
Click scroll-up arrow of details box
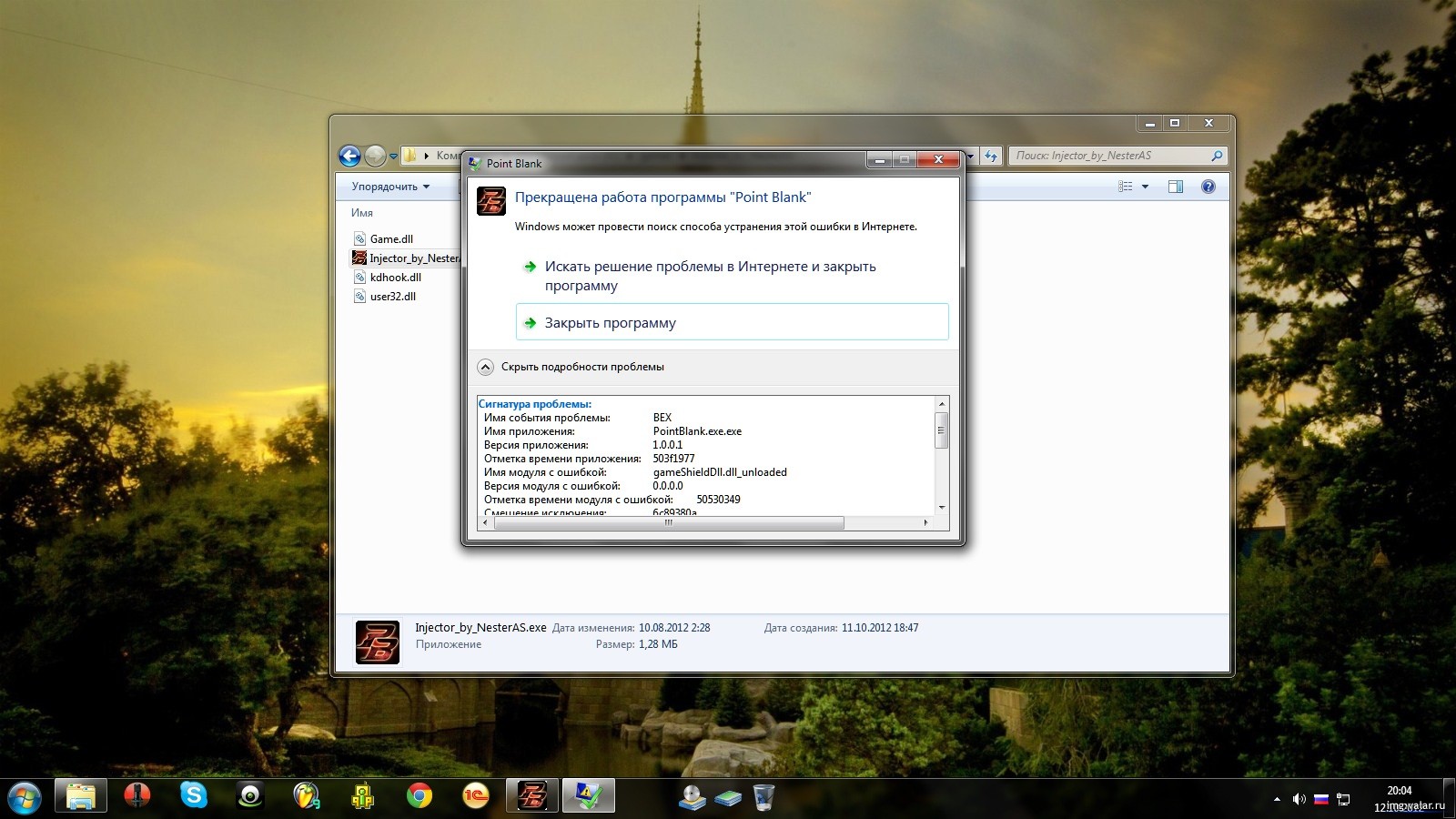[942, 403]
